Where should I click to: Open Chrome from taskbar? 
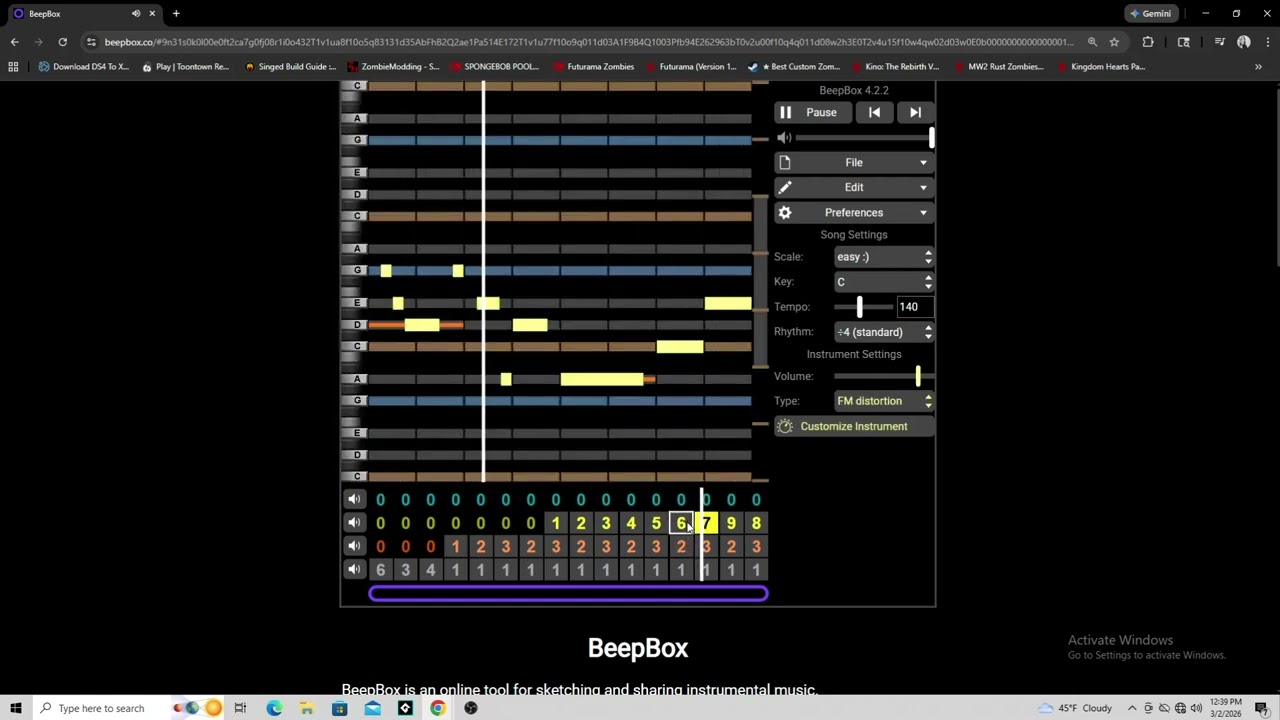coord(438,708)
